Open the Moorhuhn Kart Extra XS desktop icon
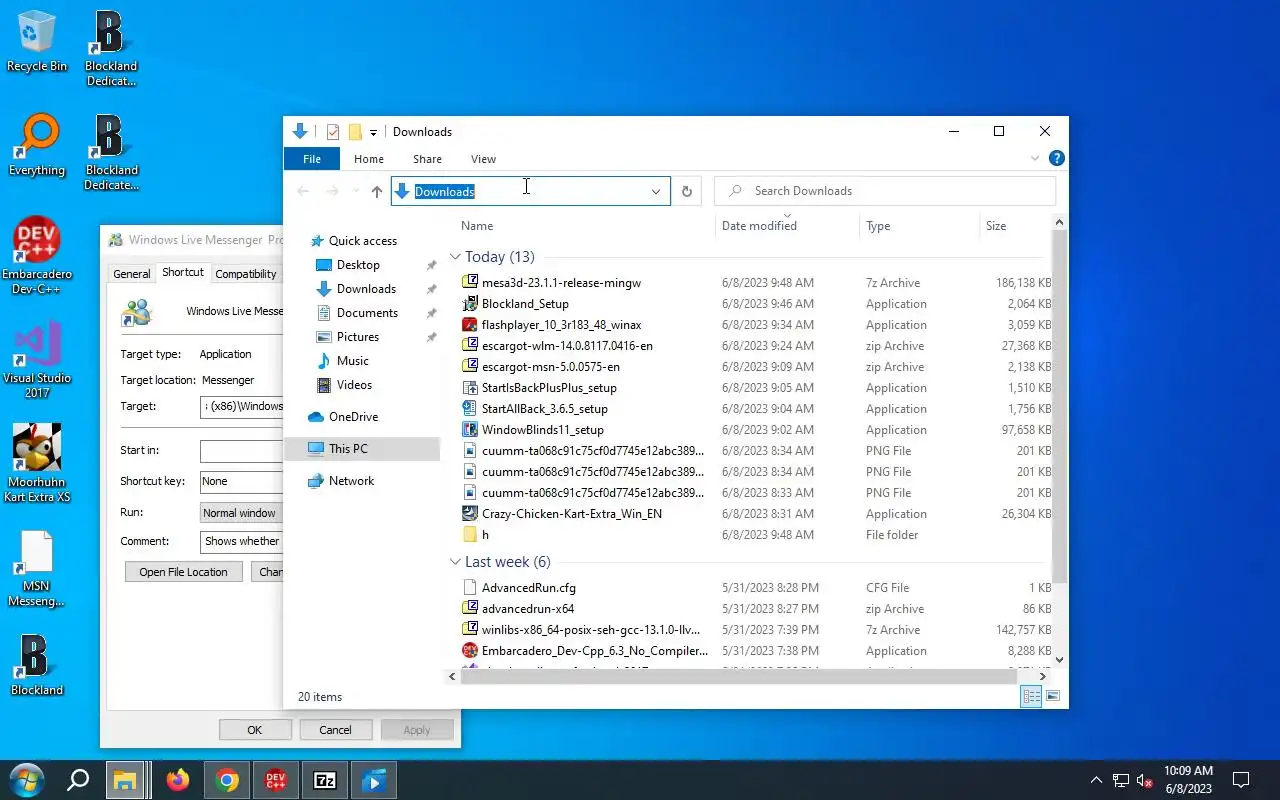This screenshot has width=1280, height=800. 37,464
